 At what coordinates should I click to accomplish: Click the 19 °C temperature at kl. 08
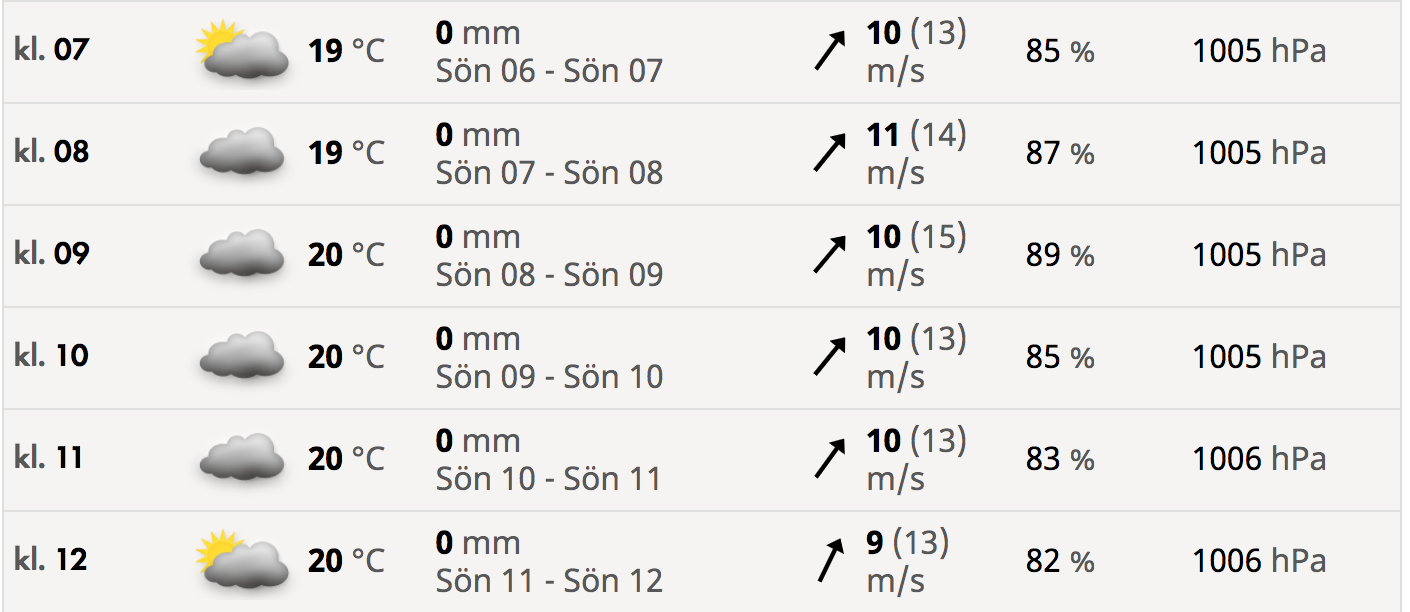pyautogui.click(x=346, y=154)
